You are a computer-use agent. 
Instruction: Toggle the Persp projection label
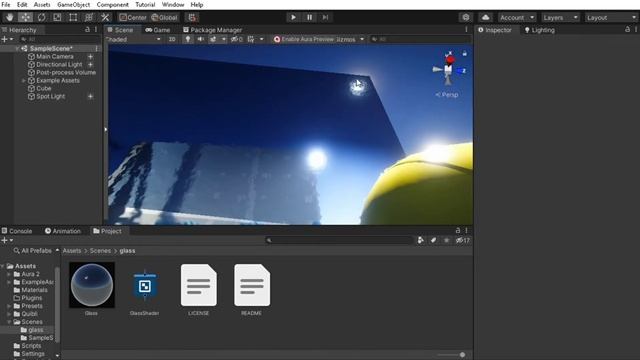(447, 95)
